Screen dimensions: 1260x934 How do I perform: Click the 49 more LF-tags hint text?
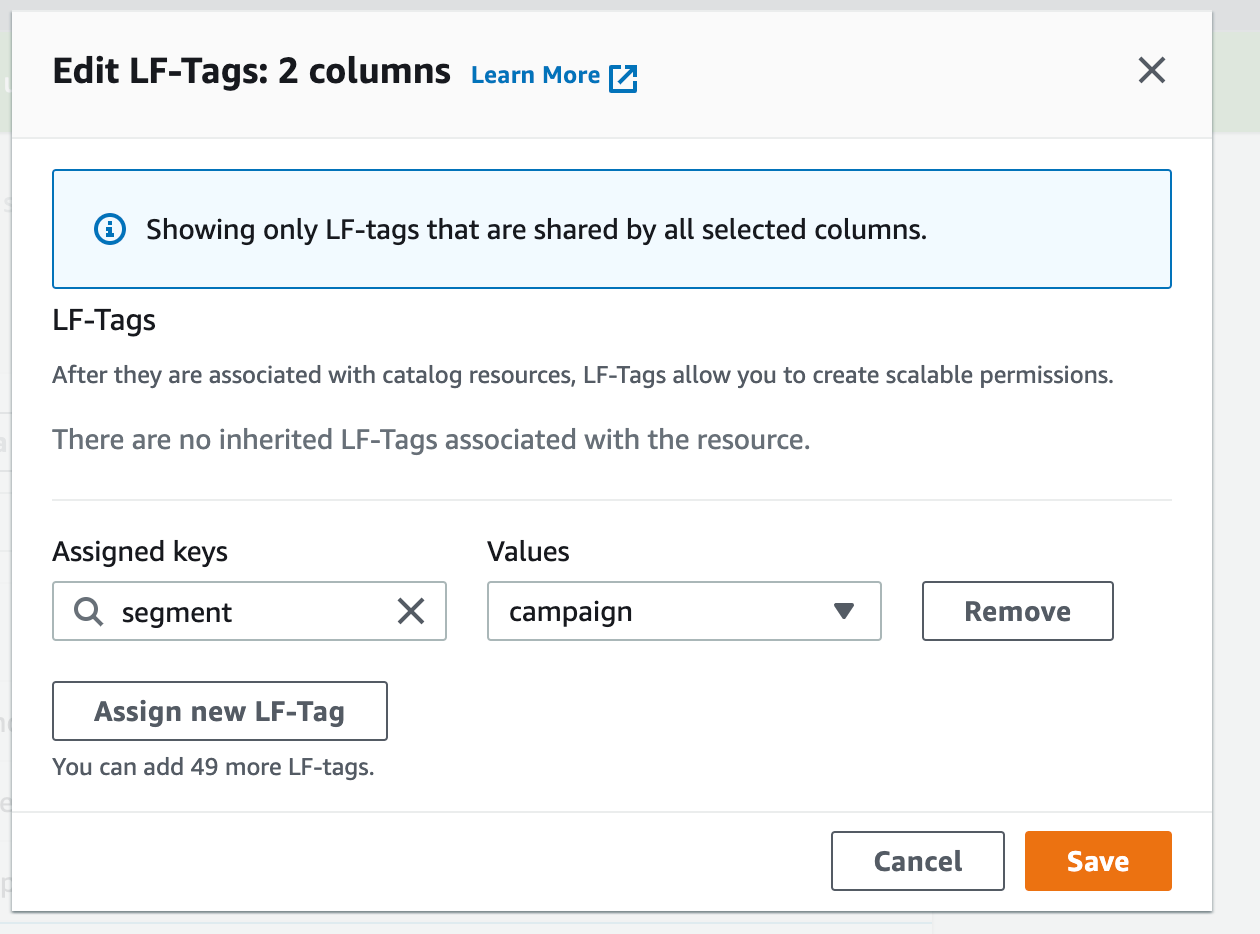(213, 768)
